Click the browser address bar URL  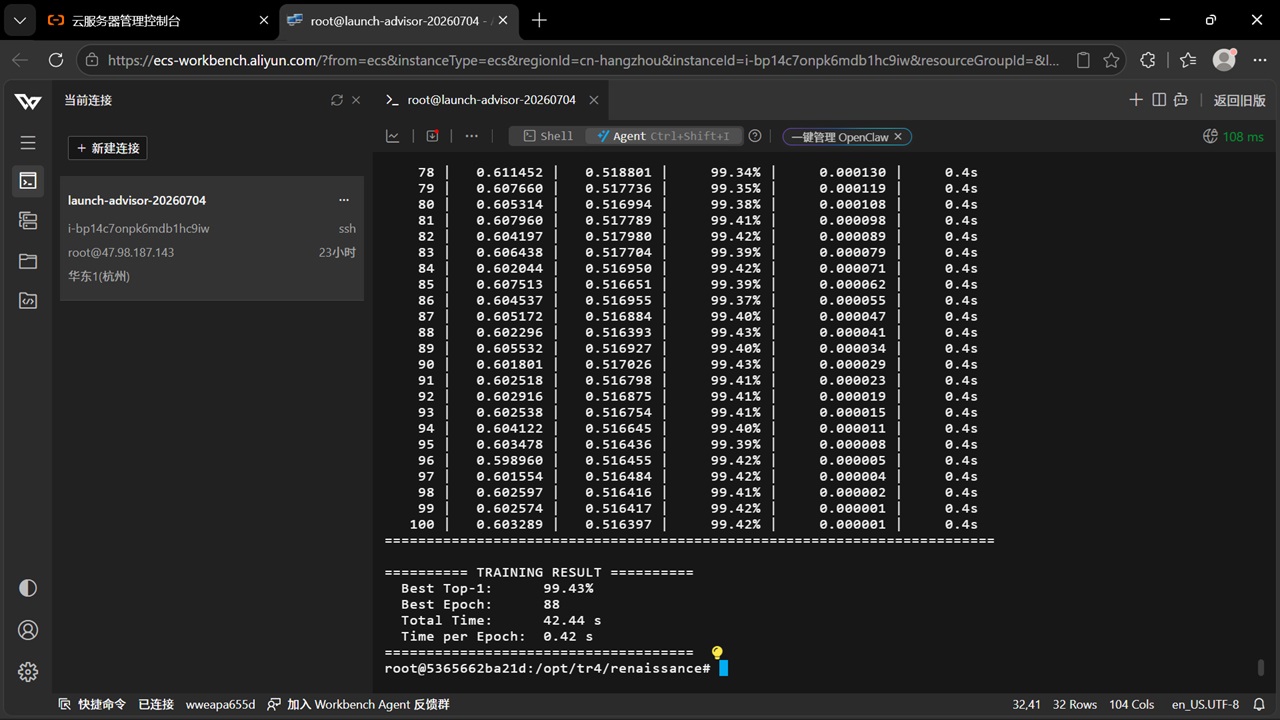coord(583,60)
